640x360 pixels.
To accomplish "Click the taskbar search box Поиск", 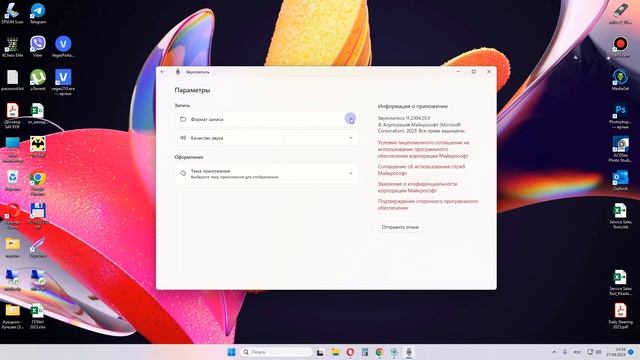I will click(276, 352).
